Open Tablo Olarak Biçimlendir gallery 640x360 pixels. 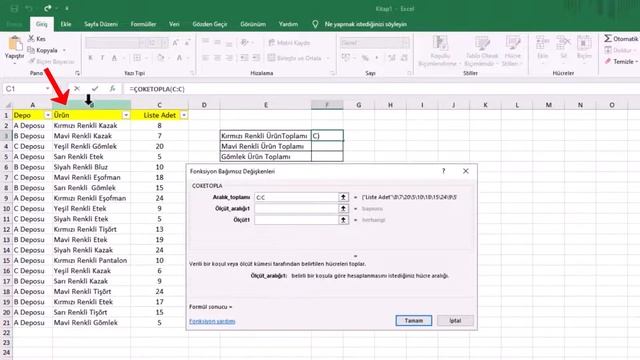click(x=482, y=51)
